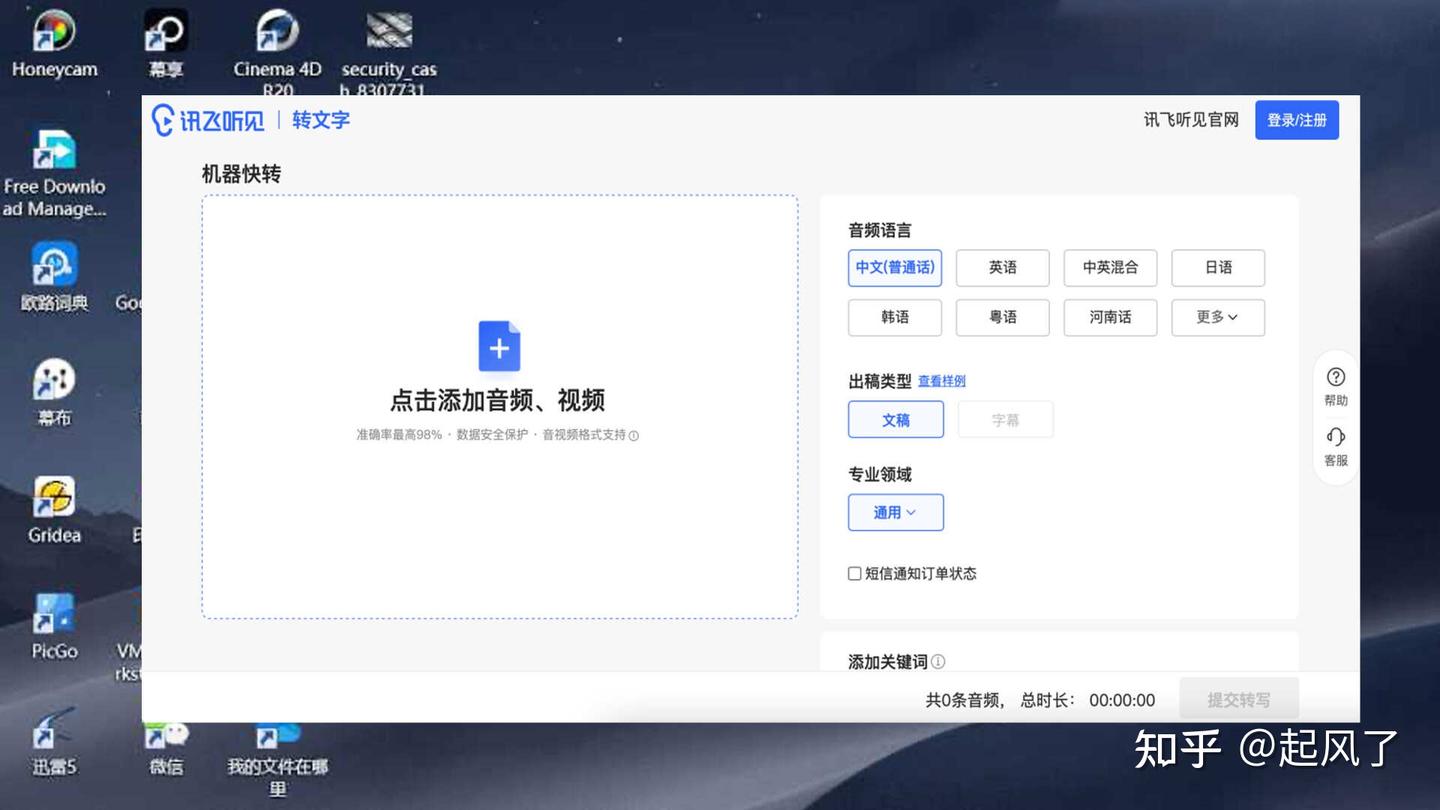Select 韩语 audio language
This screenshot has width=1440, height=810.
coord(895,318)
